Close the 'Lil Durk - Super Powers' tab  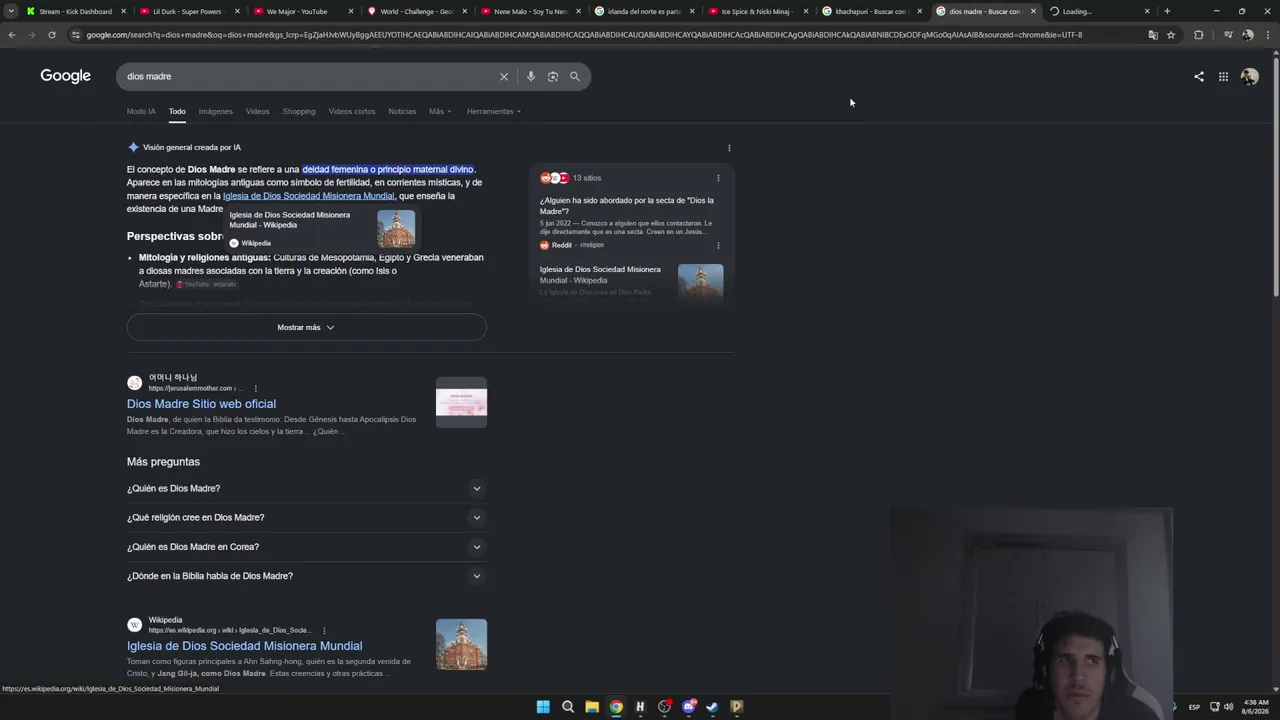click(237, 11)
